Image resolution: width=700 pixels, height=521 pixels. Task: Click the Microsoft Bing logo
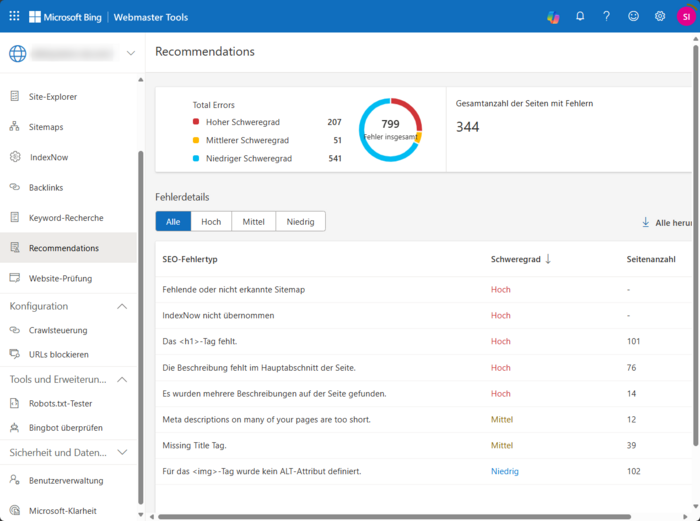point(65,17)
